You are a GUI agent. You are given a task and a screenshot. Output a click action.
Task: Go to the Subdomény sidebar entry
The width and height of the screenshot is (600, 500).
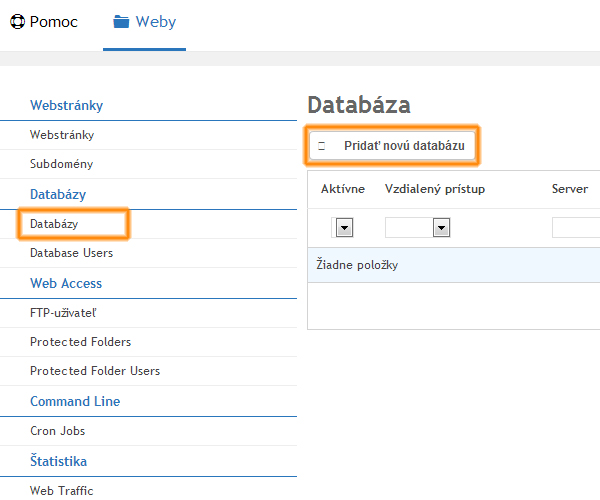[x=62, y=164]
